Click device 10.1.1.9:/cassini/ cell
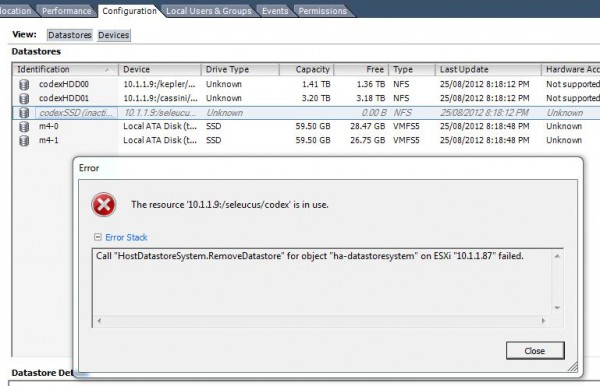The width and height of the screenshot is (600, 386). [x=160, y=98]
